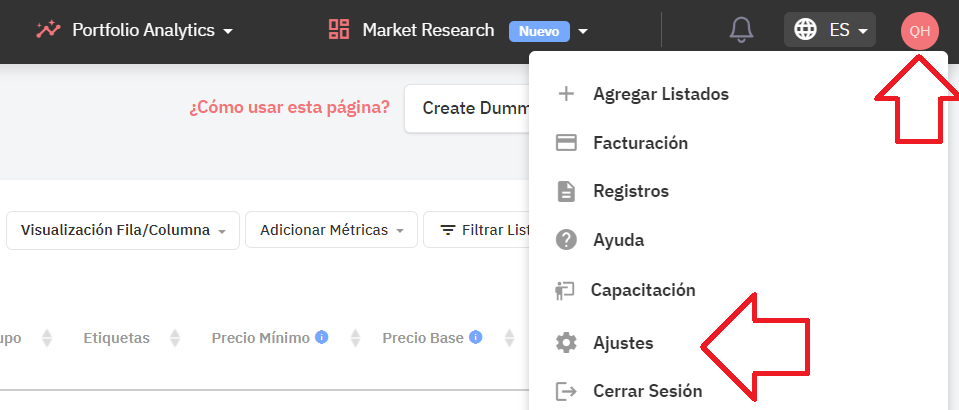The height and width of the screenshot is (410, 959).
Task: Expand the Portfolio Analytics dropdown
Action: pyautogui.click(x=228, y=31)
